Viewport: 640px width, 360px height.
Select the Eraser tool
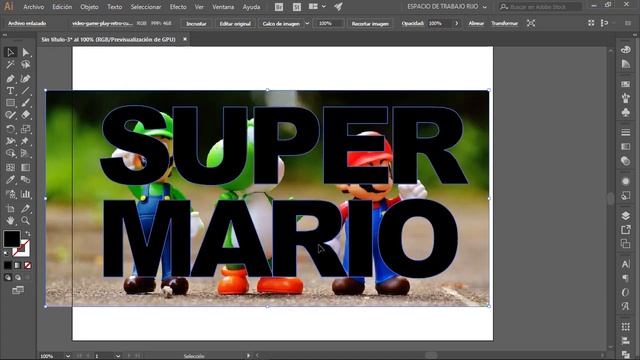click(x=26, y=115)
